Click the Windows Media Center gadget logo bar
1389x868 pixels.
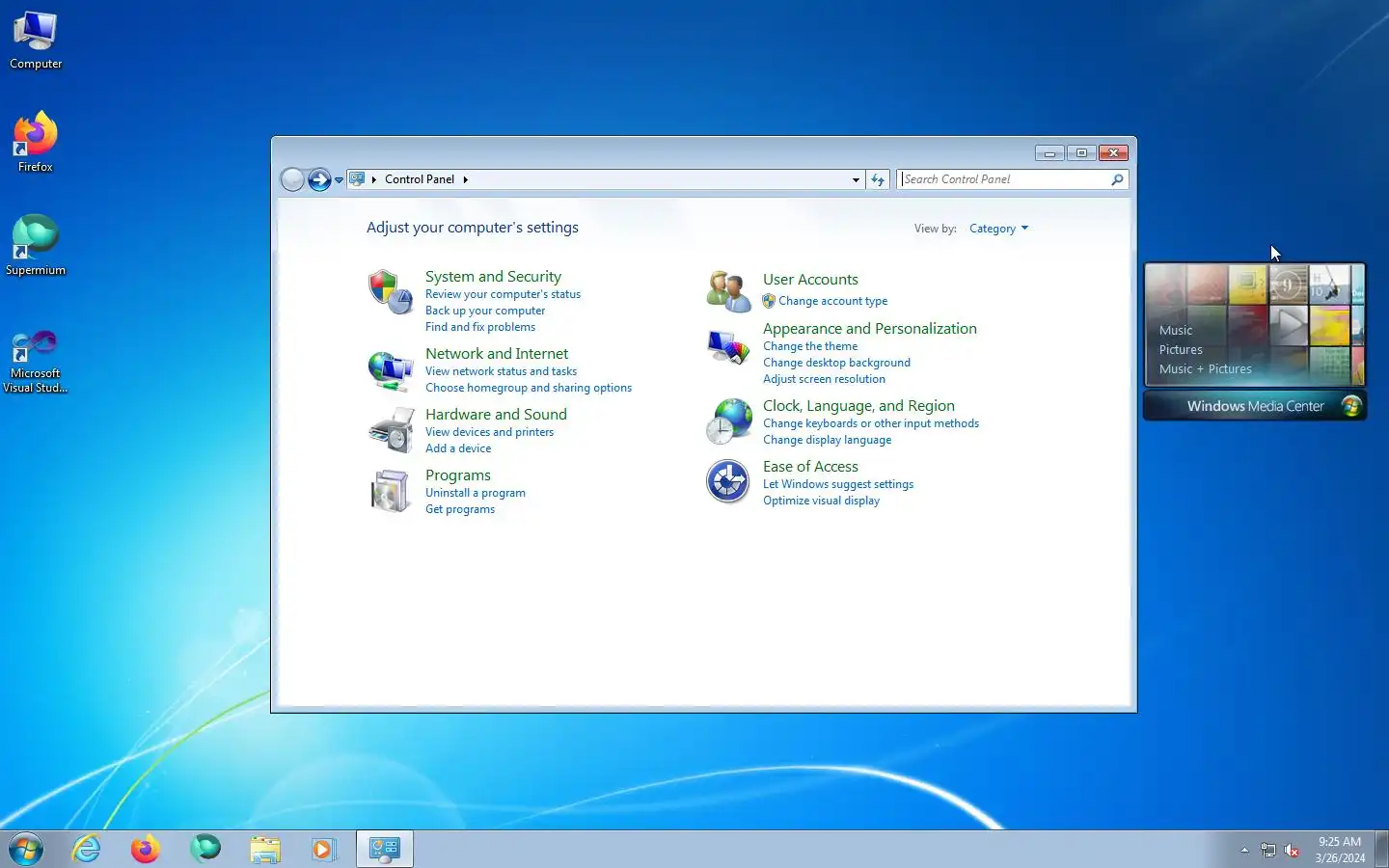pyautogui.click(x=1255, y=406)
